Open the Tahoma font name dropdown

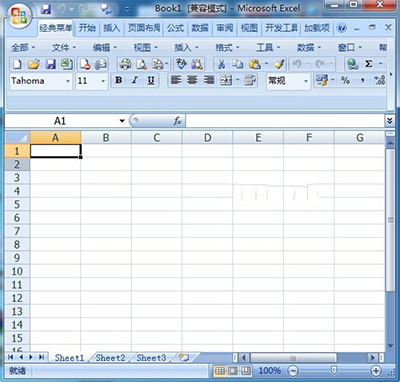[x=68, y=81]
